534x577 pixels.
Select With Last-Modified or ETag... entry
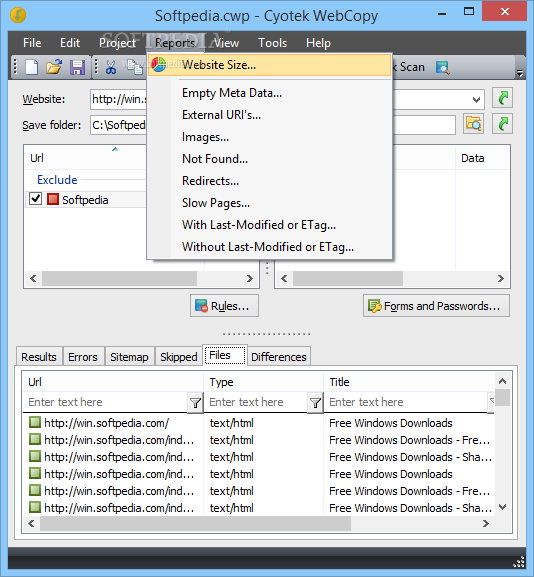[x=269, y=225]
